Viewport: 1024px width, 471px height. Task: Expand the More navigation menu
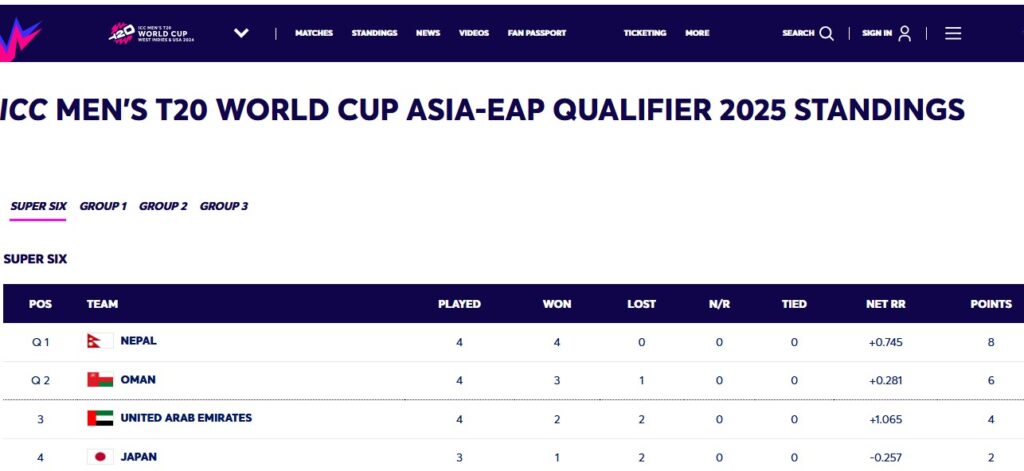click(697, 33)
